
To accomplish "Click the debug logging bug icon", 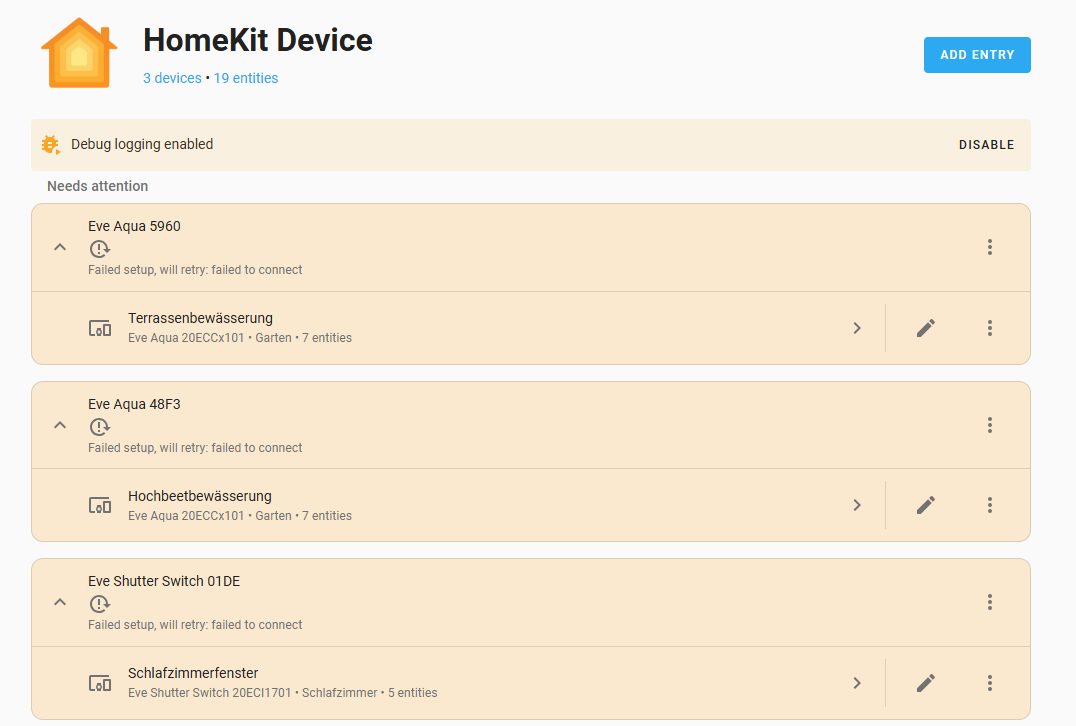I will point(51,145).
